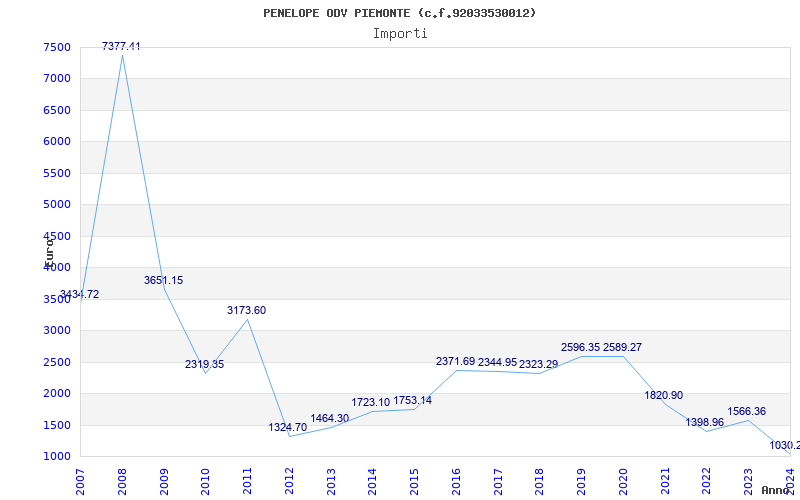Image resolution: width=800 pixels, height=500 pixels.
Task: Click the 2021 x-axis year label
Action: (x=665, y=481)
